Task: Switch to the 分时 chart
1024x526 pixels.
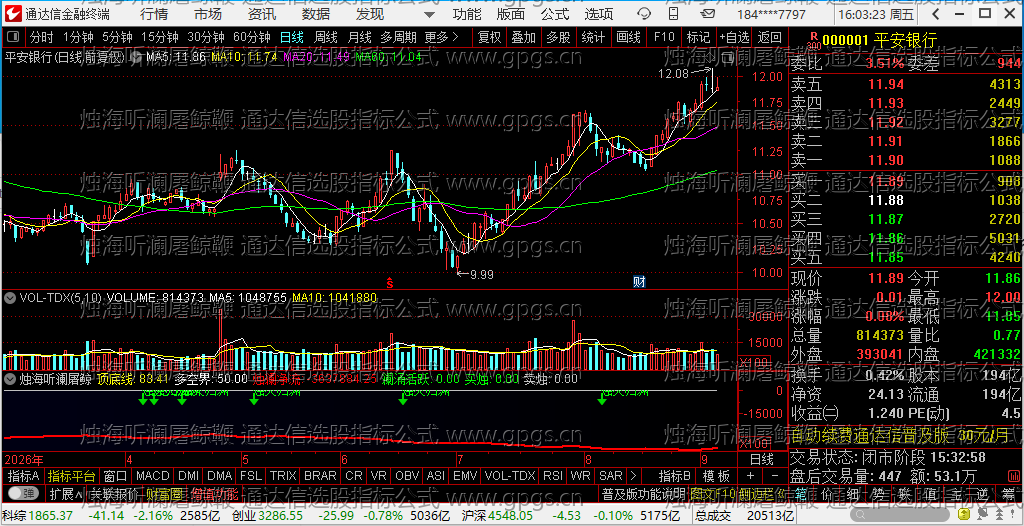Action: click(x=41, y=37)
